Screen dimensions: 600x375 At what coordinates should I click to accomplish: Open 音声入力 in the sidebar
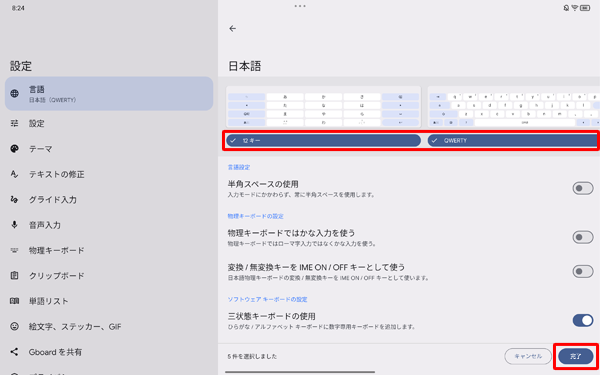(x=109, y=225)
